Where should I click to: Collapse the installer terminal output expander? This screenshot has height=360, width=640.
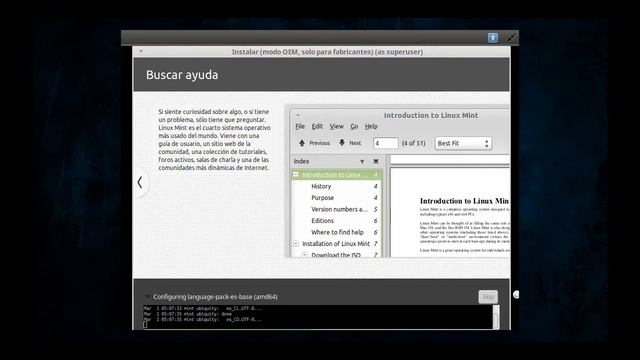point(147,297)
